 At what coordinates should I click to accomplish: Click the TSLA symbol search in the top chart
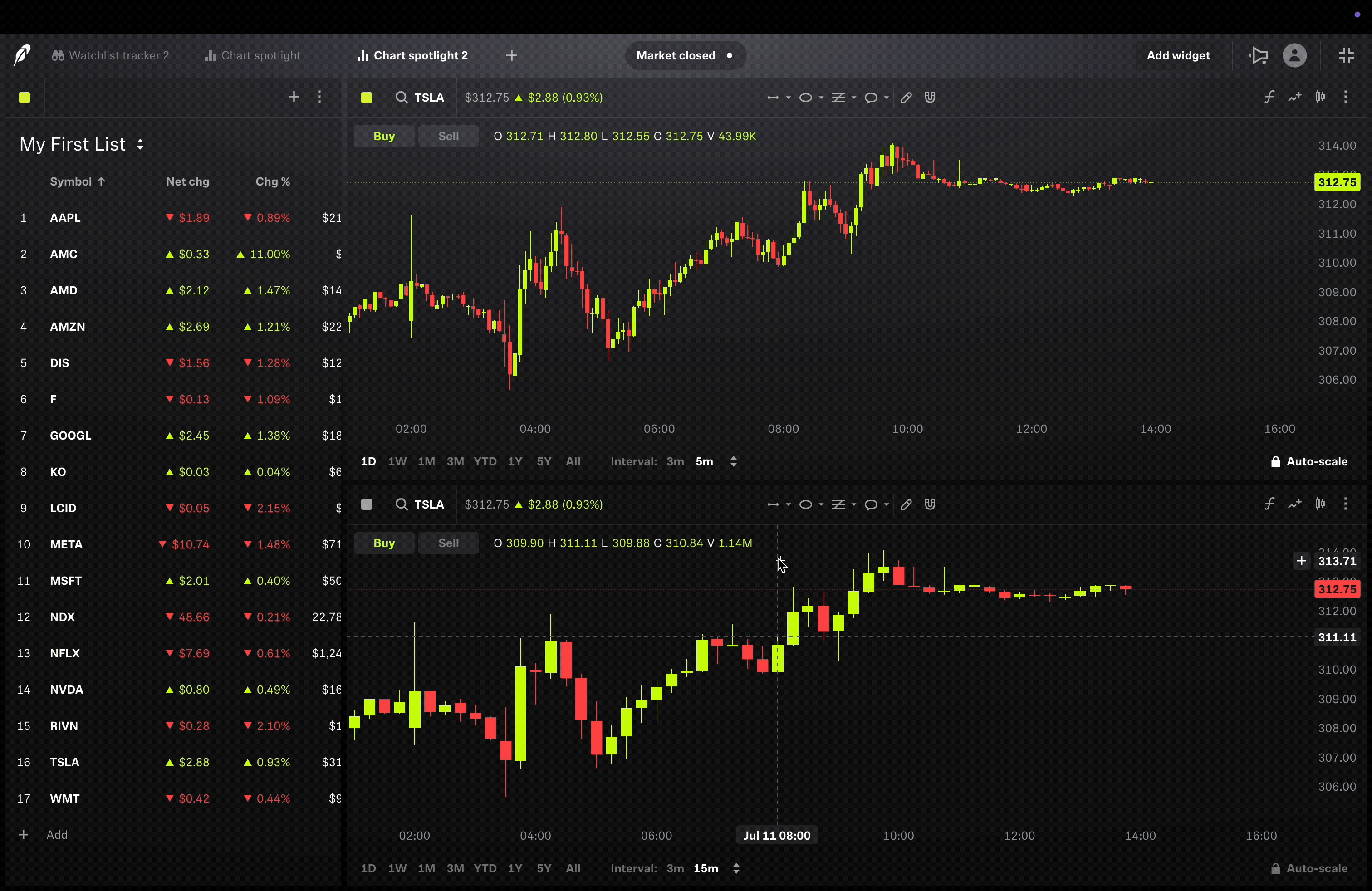(x=420, y=98)
